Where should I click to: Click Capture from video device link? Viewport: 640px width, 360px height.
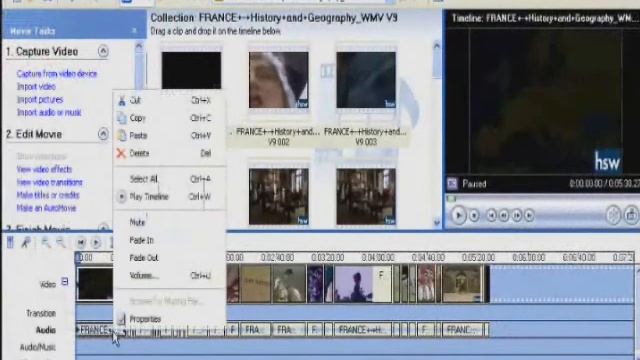coord(57,74)
